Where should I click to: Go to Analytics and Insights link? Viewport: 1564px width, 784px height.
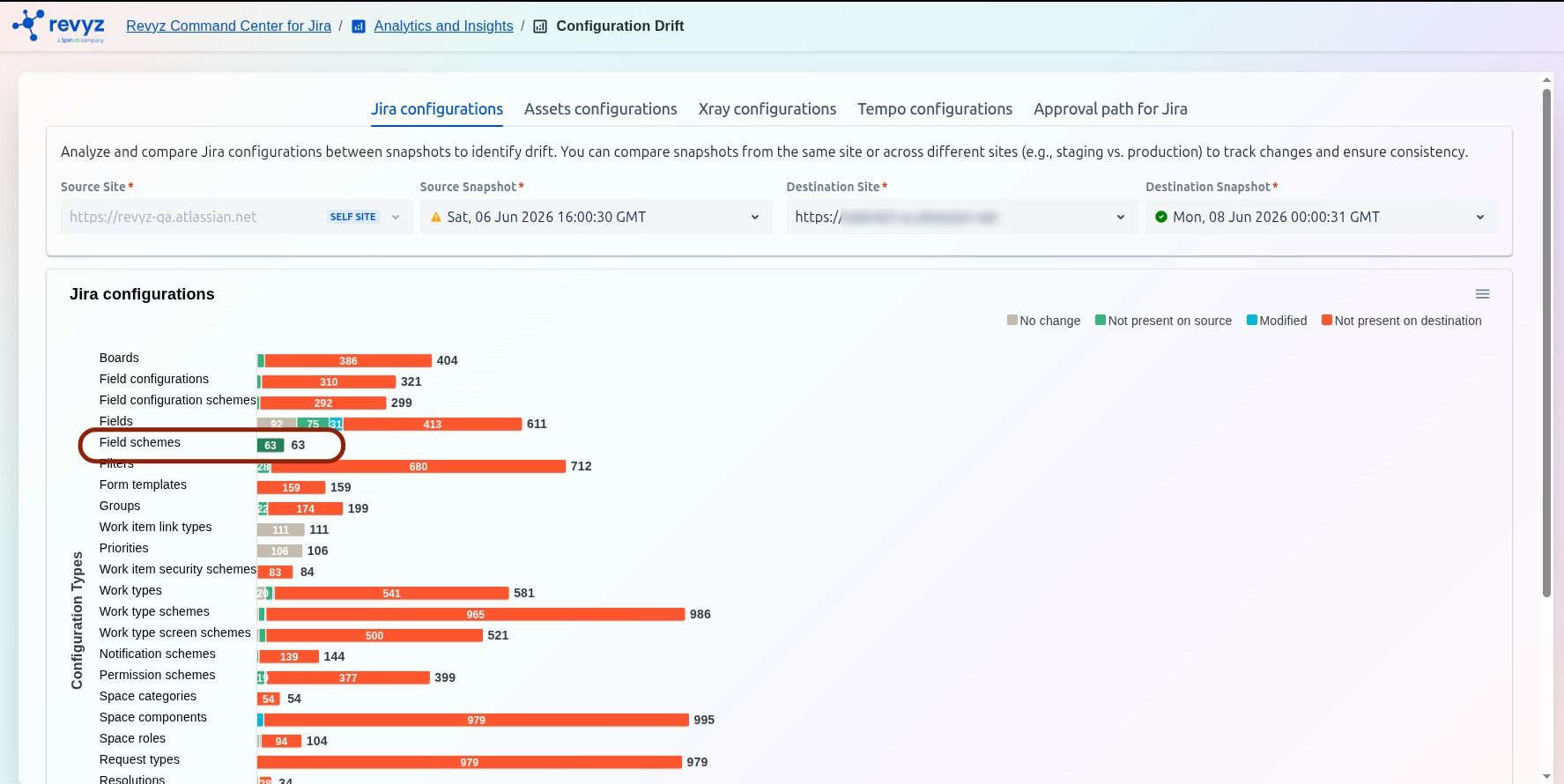click(443, 26)
